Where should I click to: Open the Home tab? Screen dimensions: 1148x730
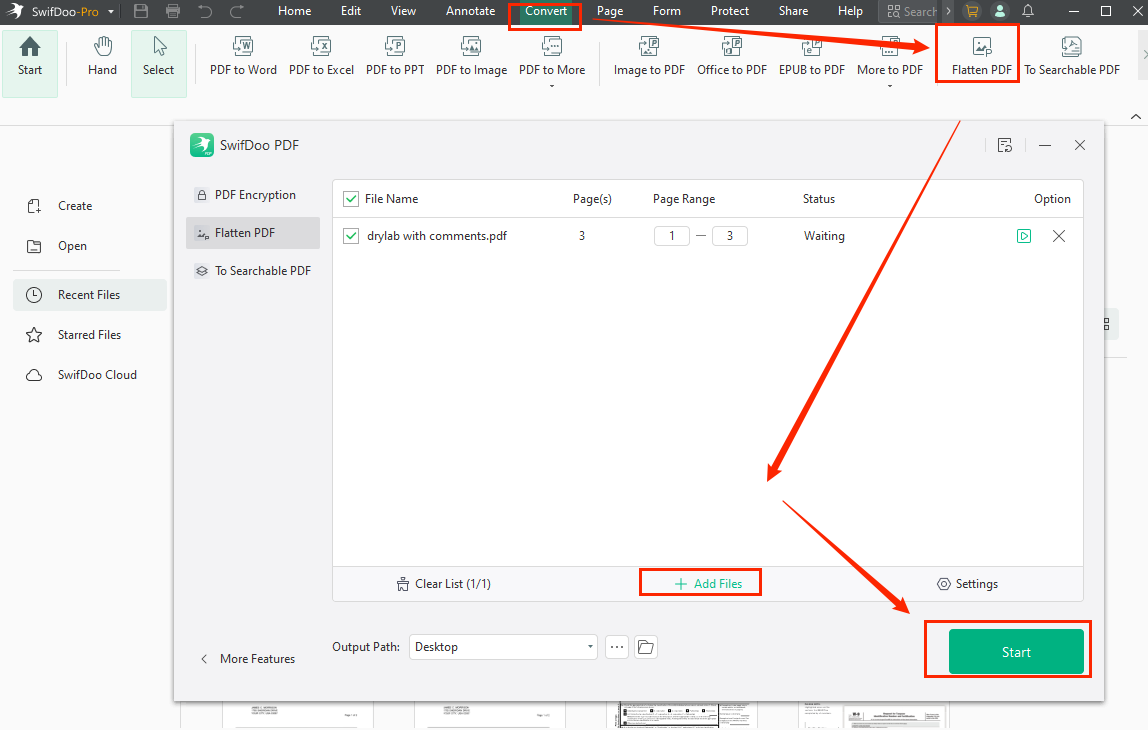[x=294, y=11]
